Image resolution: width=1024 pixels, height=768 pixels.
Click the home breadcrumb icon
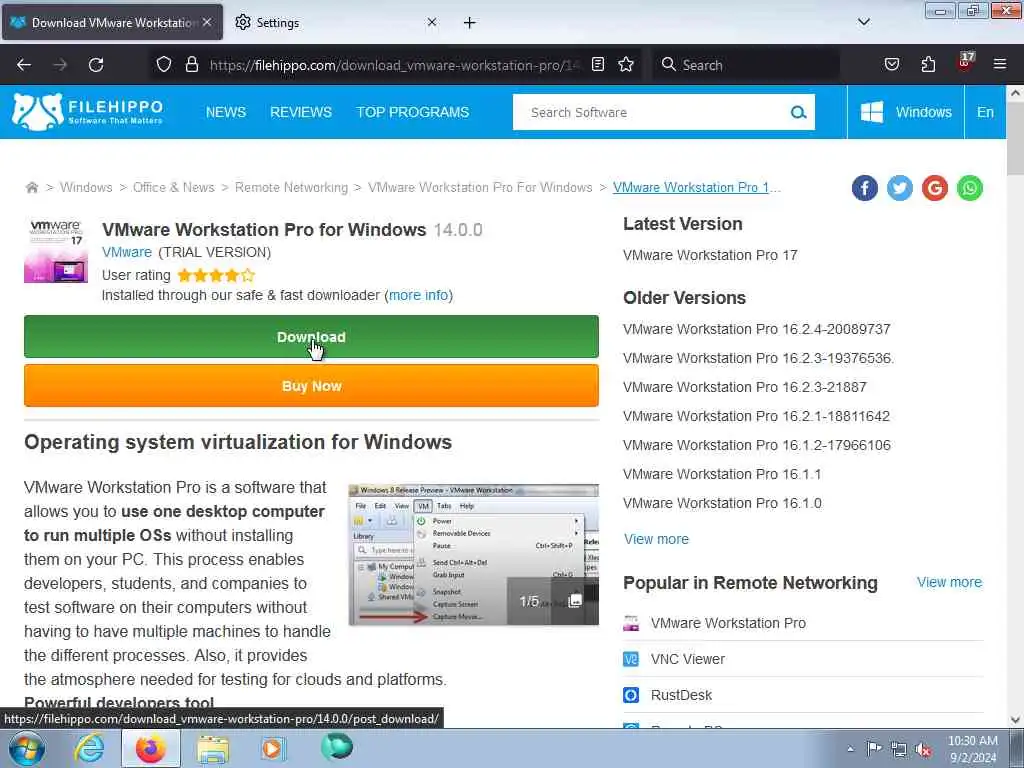[x=31, y=187]
